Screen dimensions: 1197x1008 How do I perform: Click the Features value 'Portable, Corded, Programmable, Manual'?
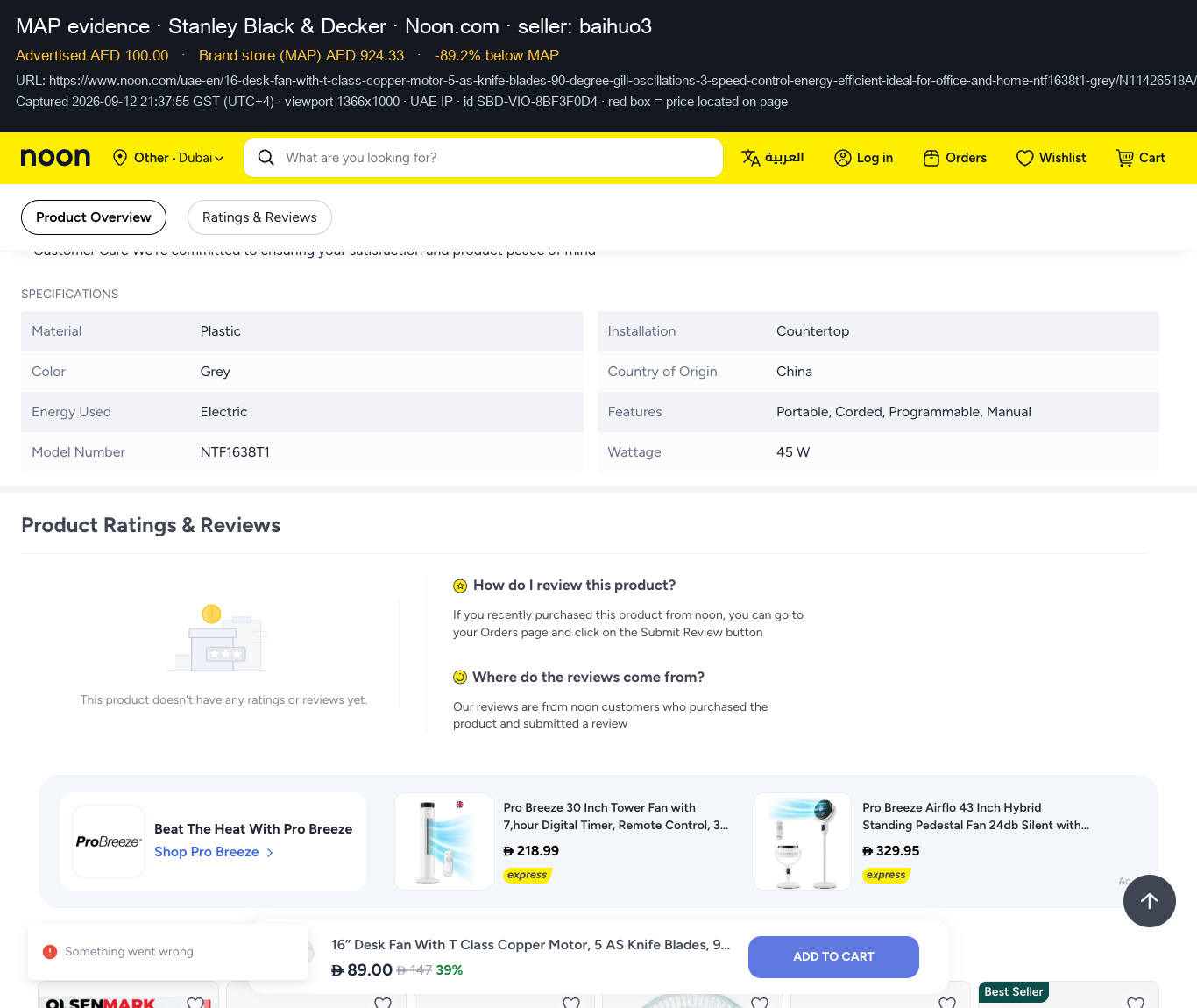tap(903, 412)
